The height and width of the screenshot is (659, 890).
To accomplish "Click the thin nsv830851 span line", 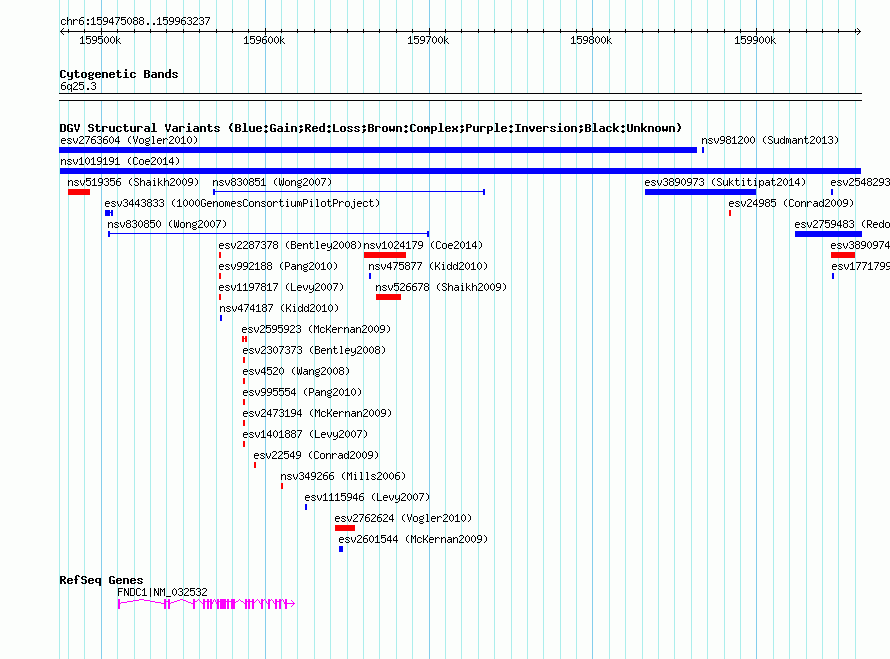I will [349, 192].
